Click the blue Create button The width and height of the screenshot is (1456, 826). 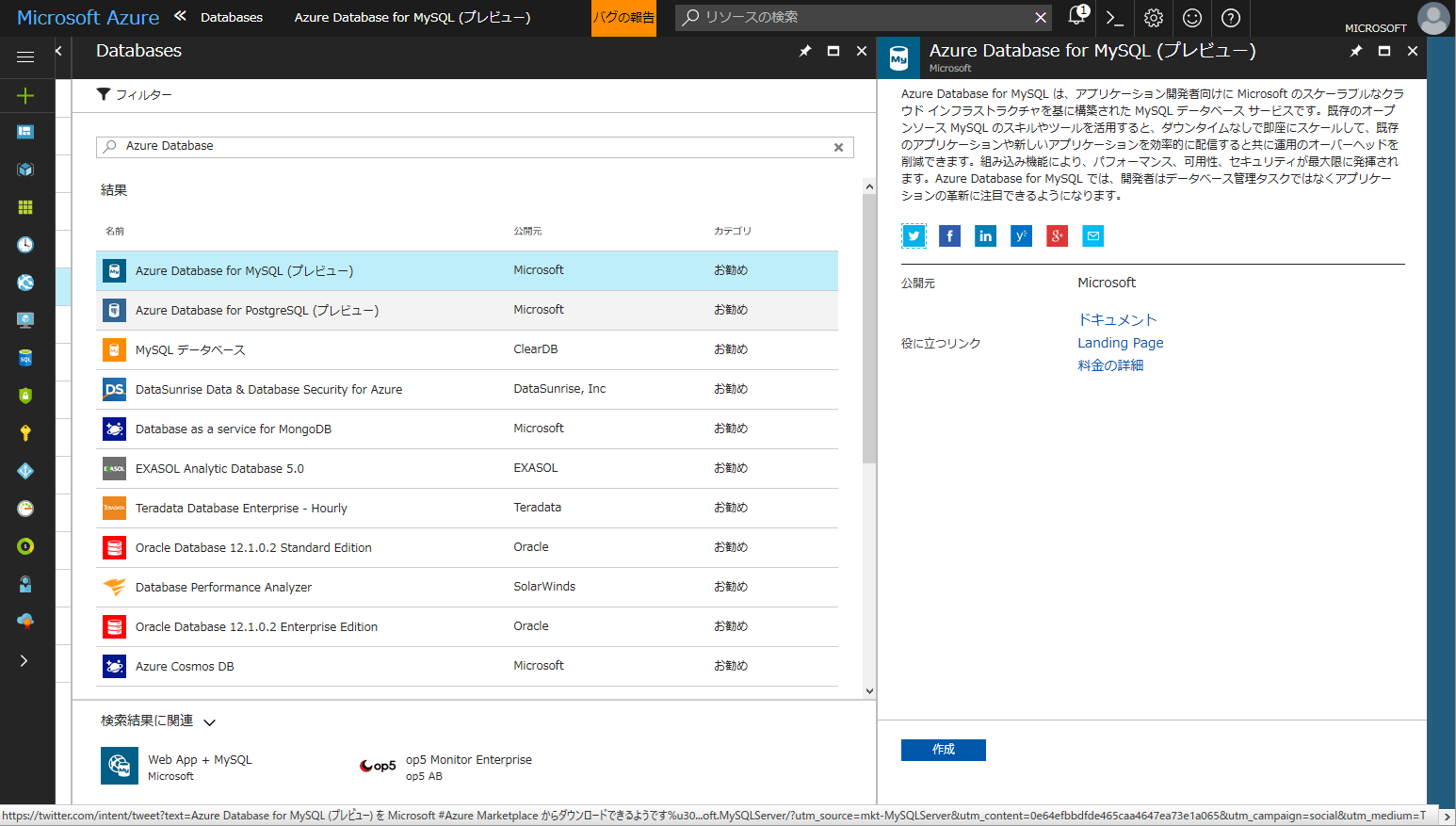pos(944,750)
